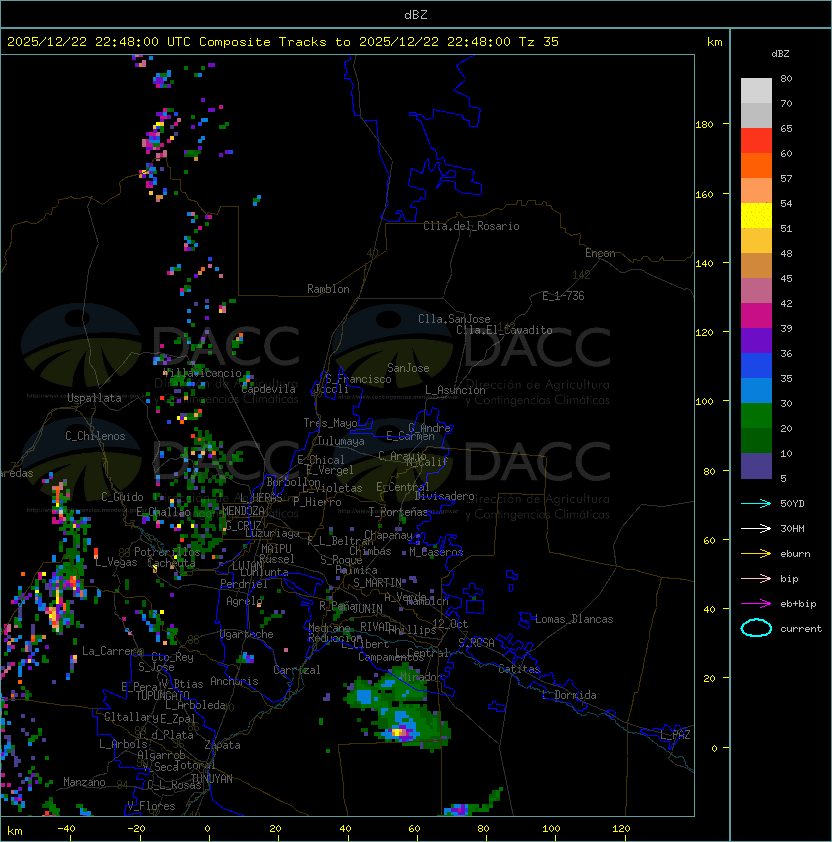Click the slate swatch between 10 and 5
Screen dimensions: 832x842
(756, 466)
